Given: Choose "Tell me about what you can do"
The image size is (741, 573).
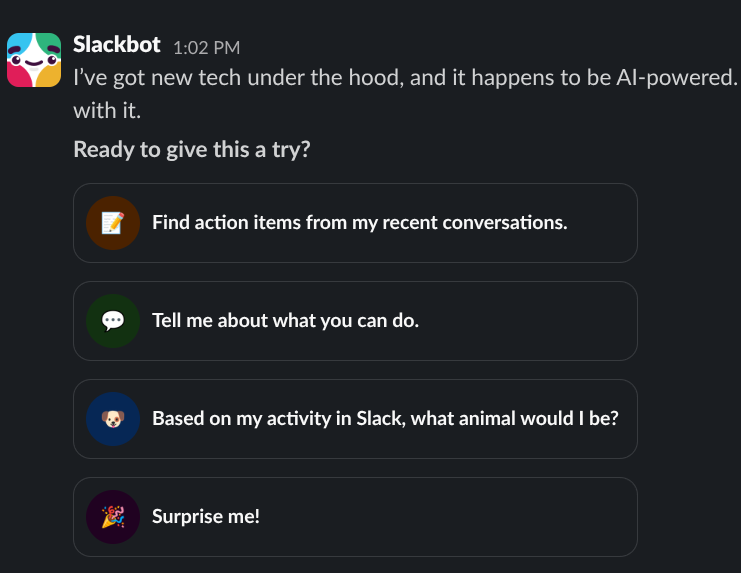Looking at the screenshot, I should pyautogui.click(x=285, y=321).
